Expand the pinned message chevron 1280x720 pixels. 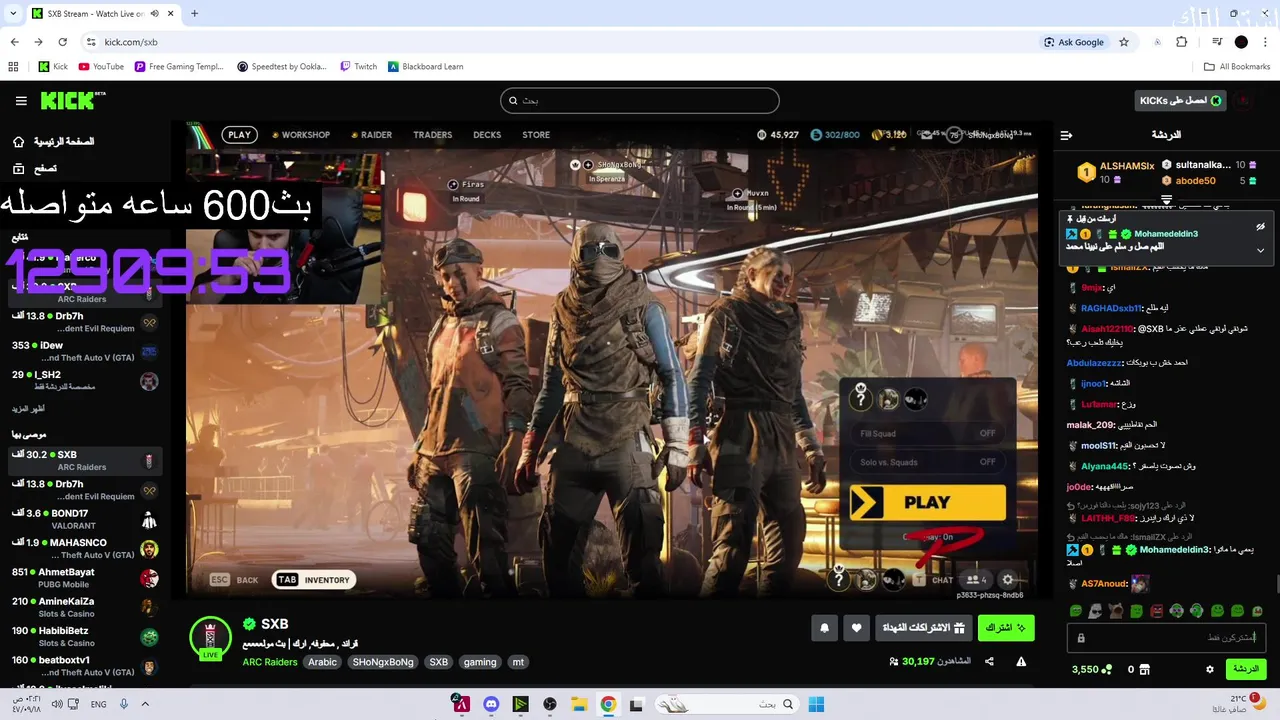click(1260, 250)
